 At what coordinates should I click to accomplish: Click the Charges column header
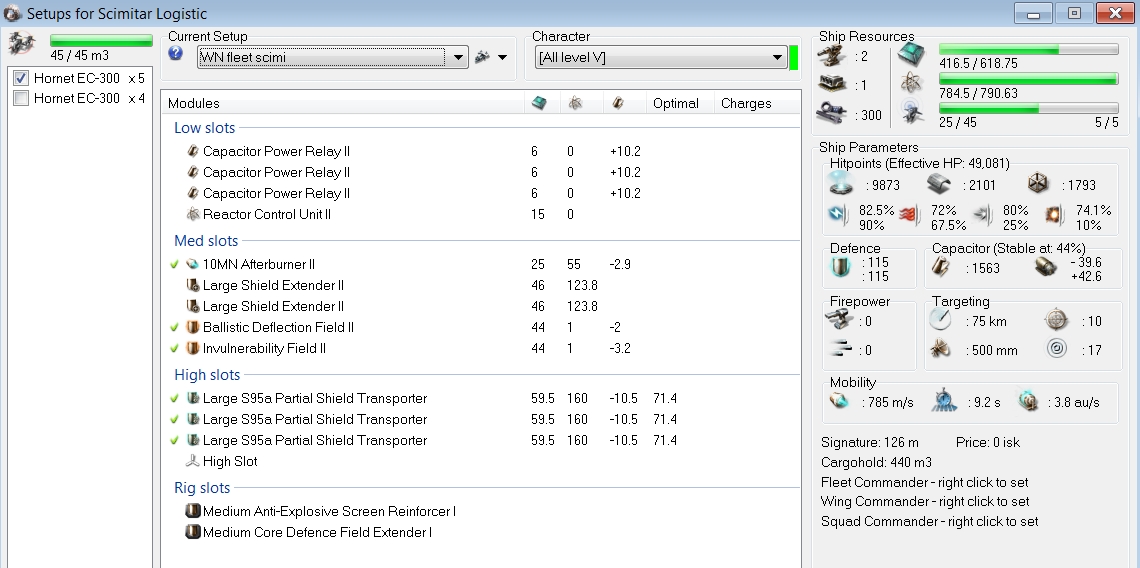pyautogui.click(x=746, y=103)
